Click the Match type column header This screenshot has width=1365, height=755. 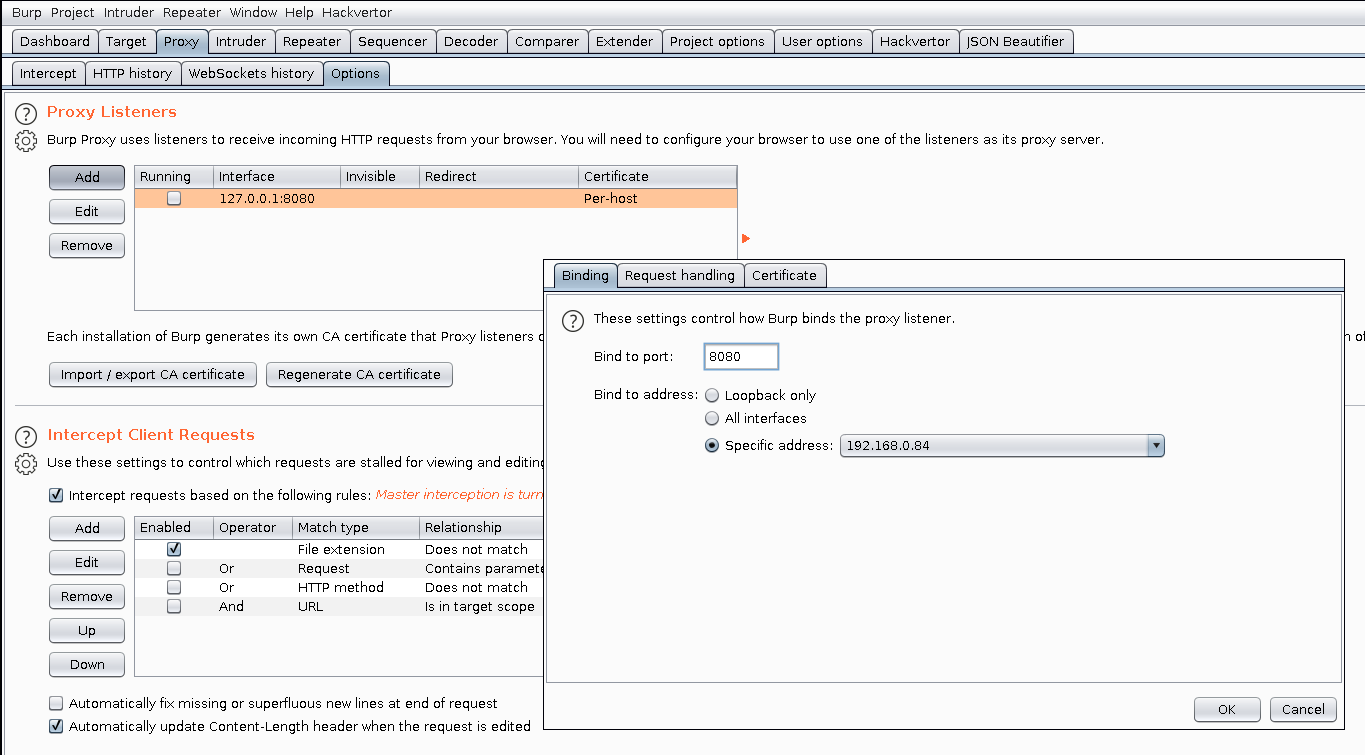pyautogui.click(x=356, y=527)
